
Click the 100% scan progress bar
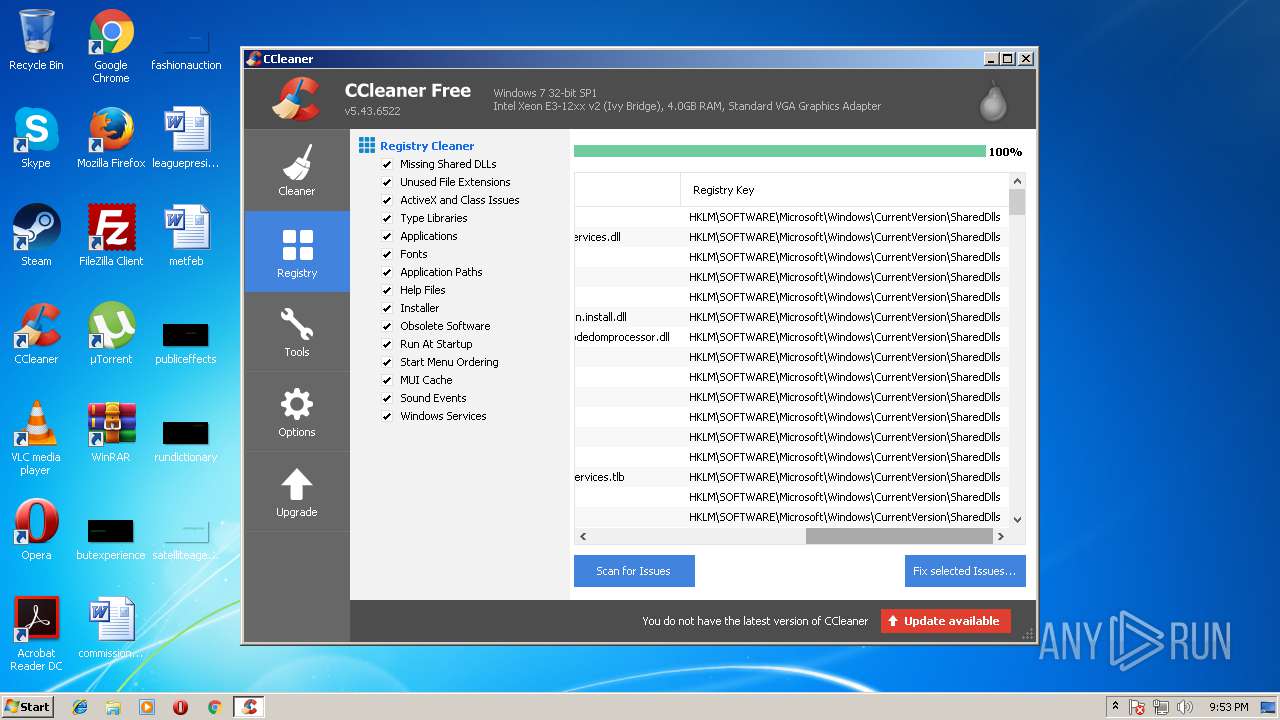click(780, 152)
